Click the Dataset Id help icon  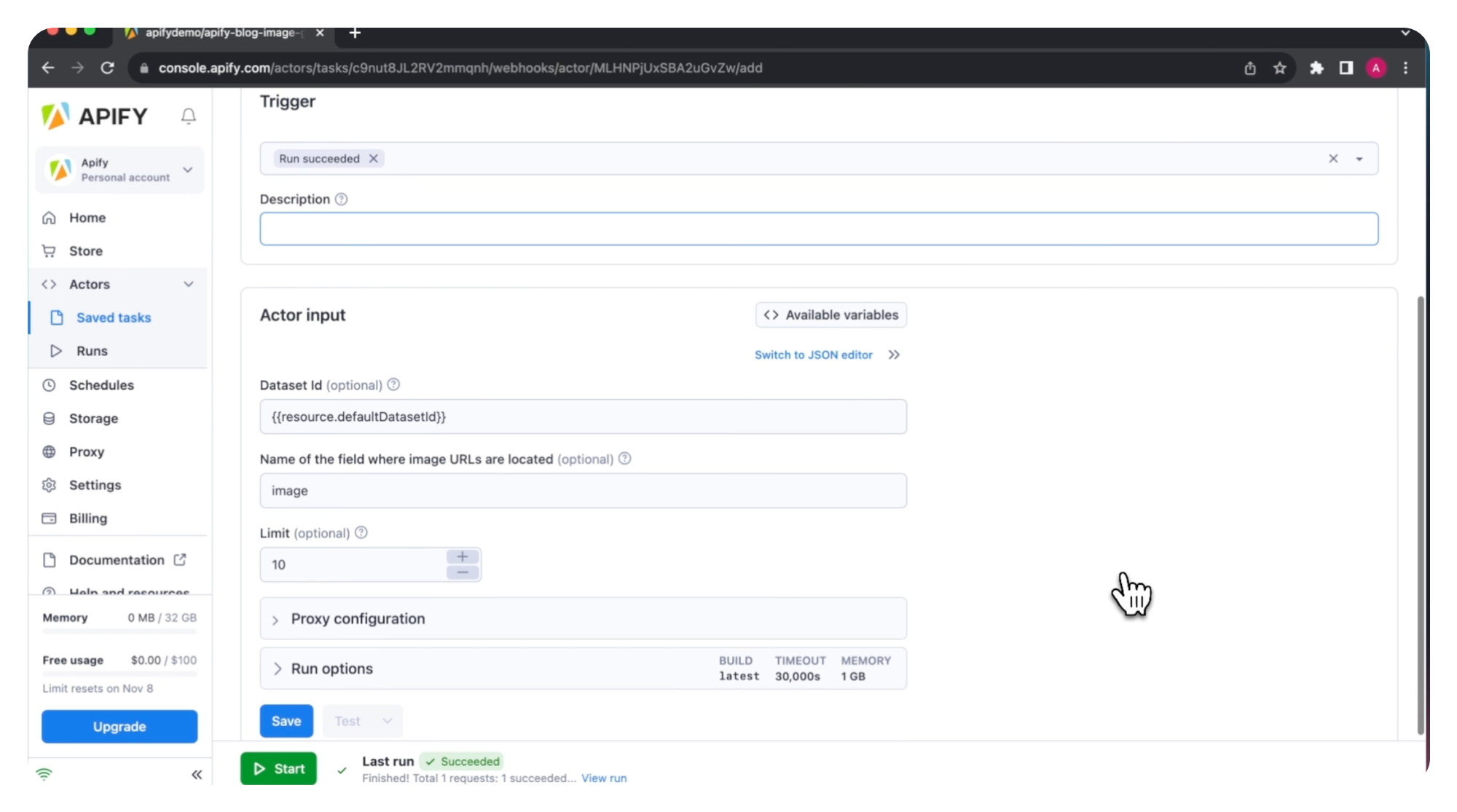click(393, 385)
